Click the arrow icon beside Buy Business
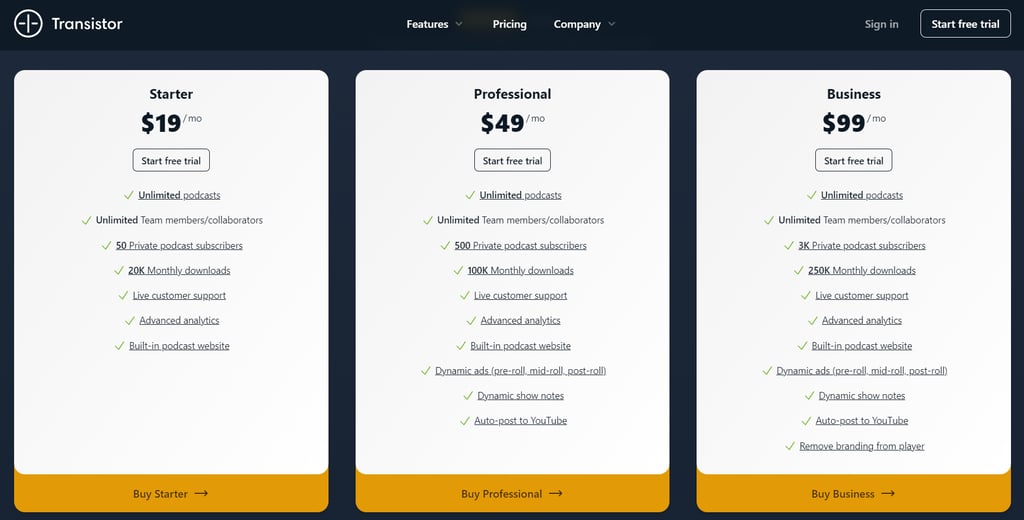 pyautogui.click(x=888, y=493)
